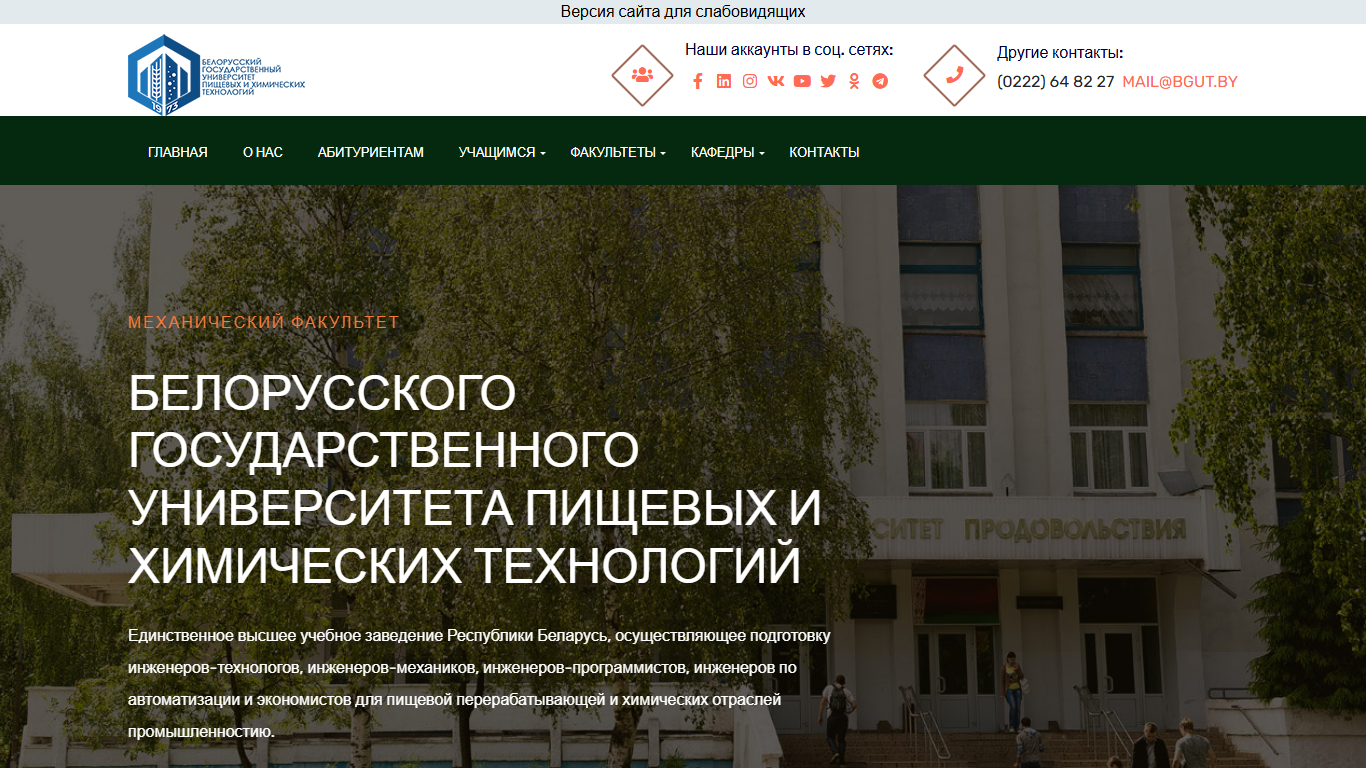Click the users group diamond icon
The width and height of the screenshot is (1366, 768).
coord(642,75)
